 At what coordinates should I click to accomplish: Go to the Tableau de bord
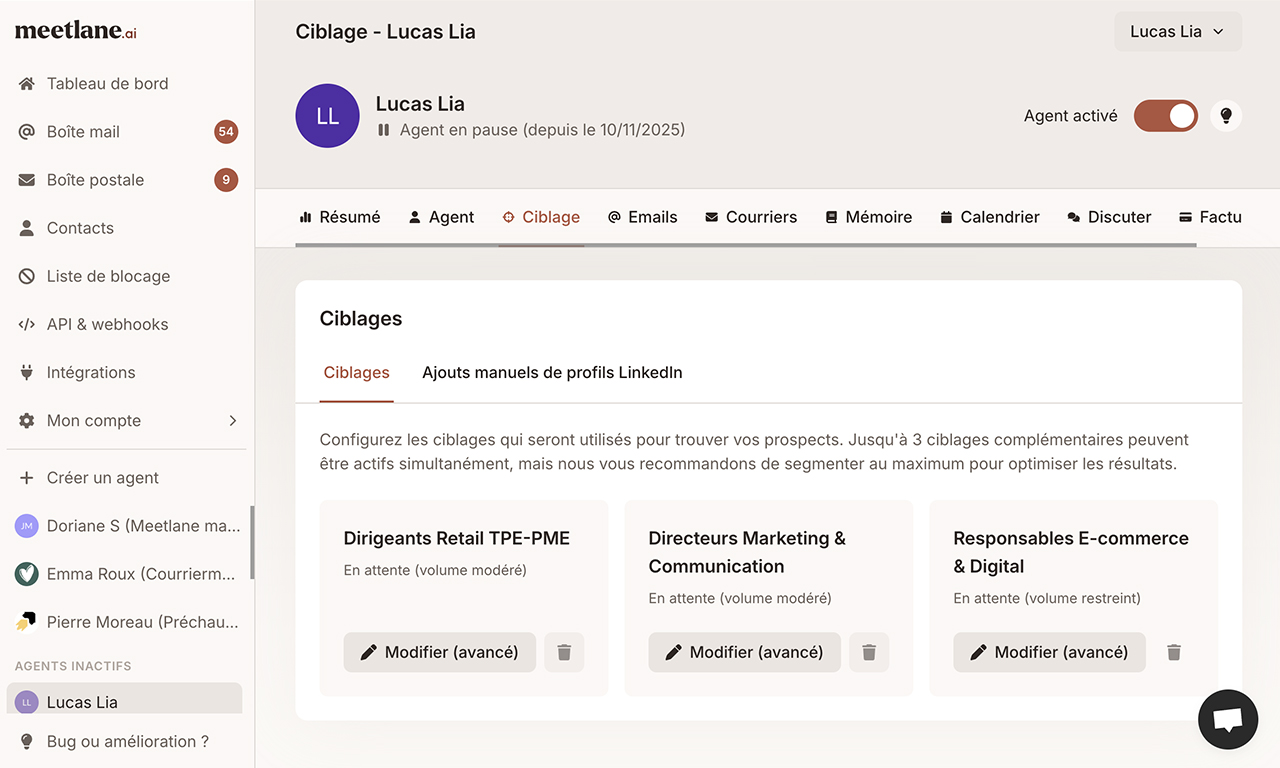107,83
